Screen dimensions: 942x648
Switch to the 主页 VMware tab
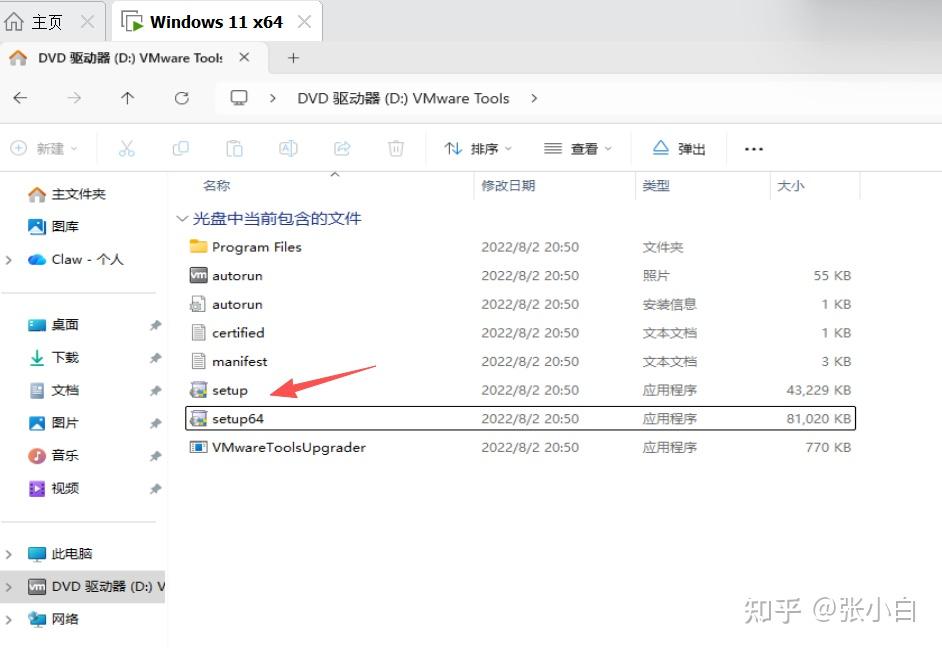[x=47, y=22]
